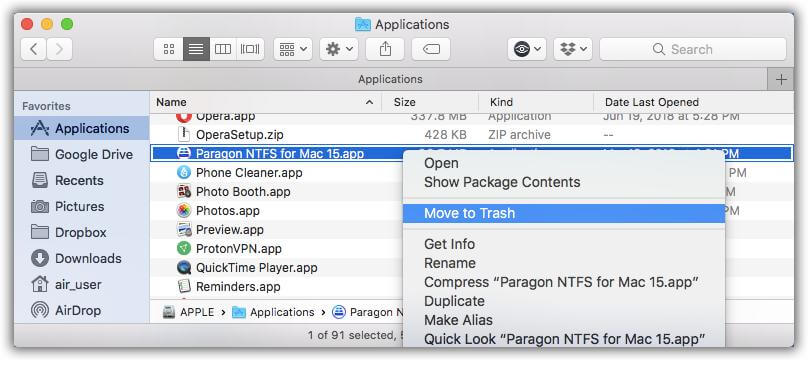Click the Preview app icon
This screenshot has width=811, height=366.
(184, 230)
